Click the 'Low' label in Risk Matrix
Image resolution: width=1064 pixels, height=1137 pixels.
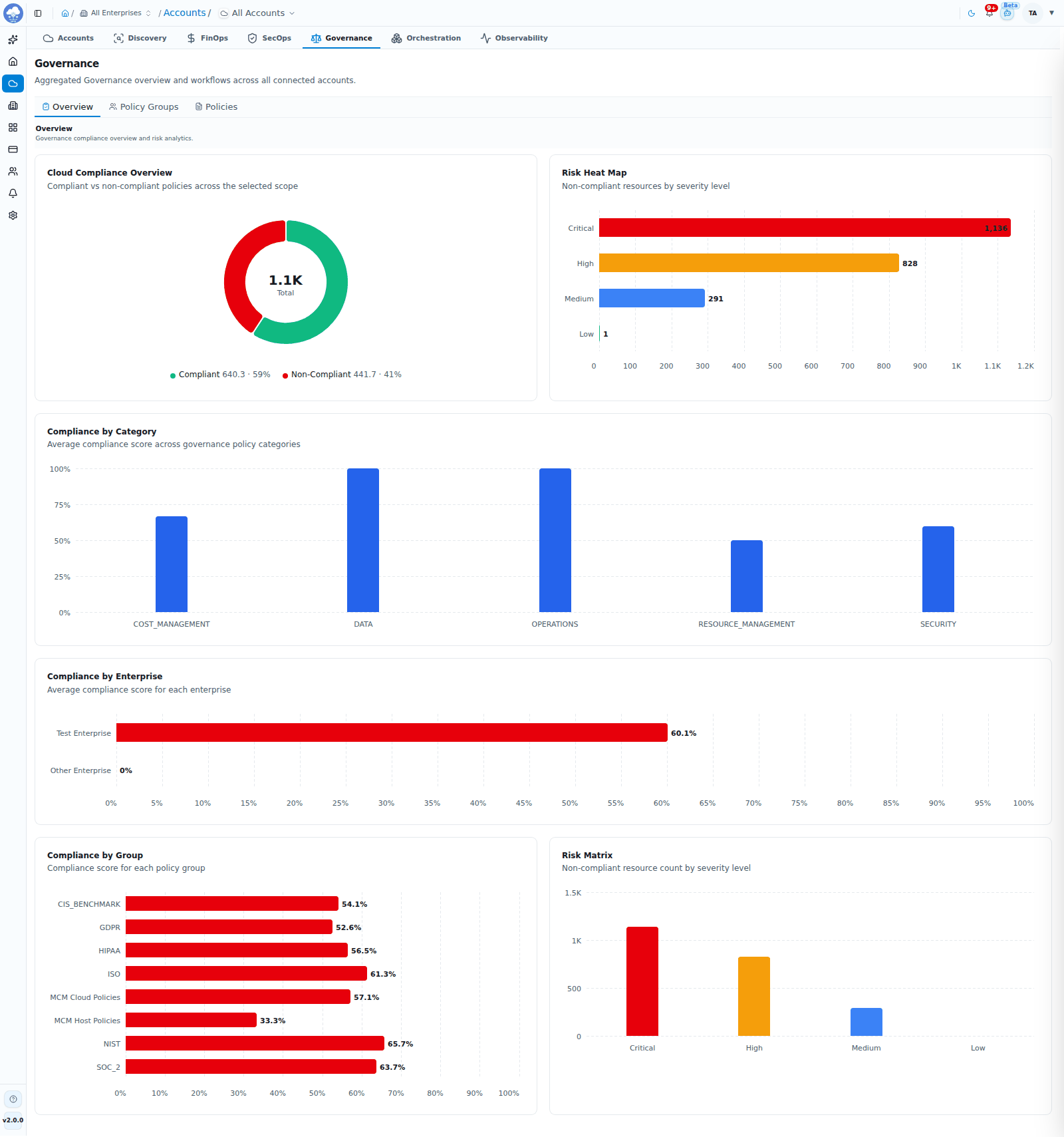tap(978, 1048)
